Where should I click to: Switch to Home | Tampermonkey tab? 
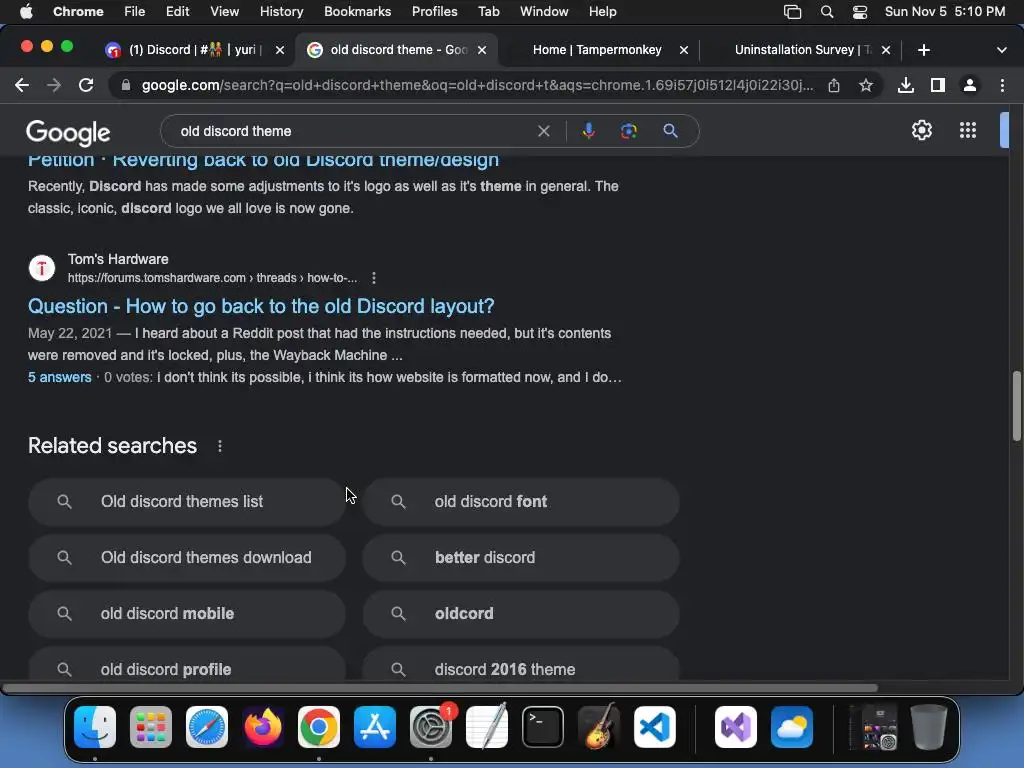(x=597, y=50)
